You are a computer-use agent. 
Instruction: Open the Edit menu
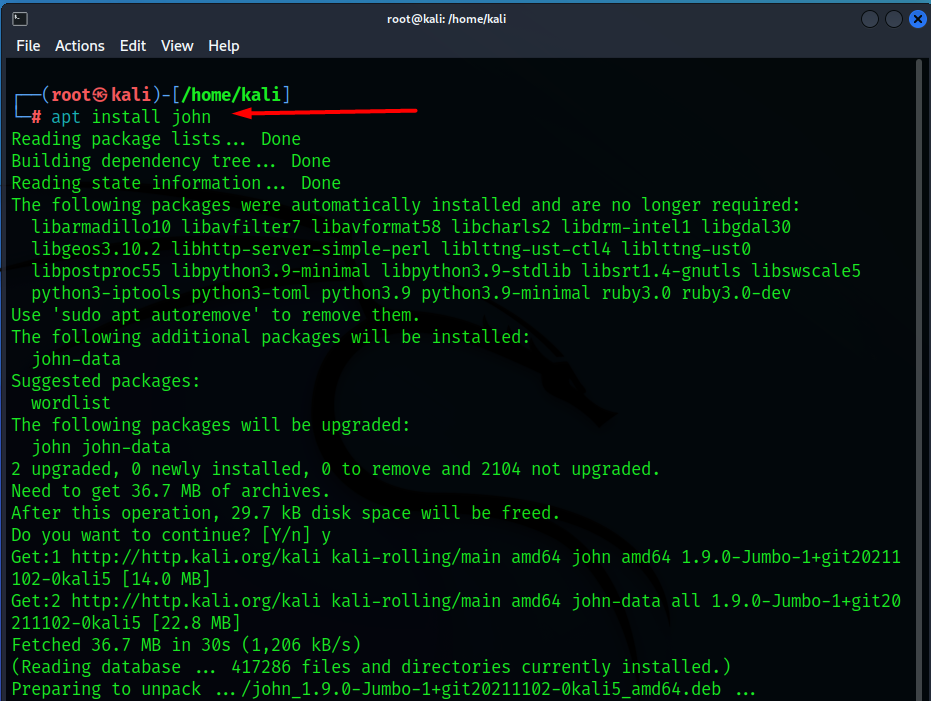(132, 46)
